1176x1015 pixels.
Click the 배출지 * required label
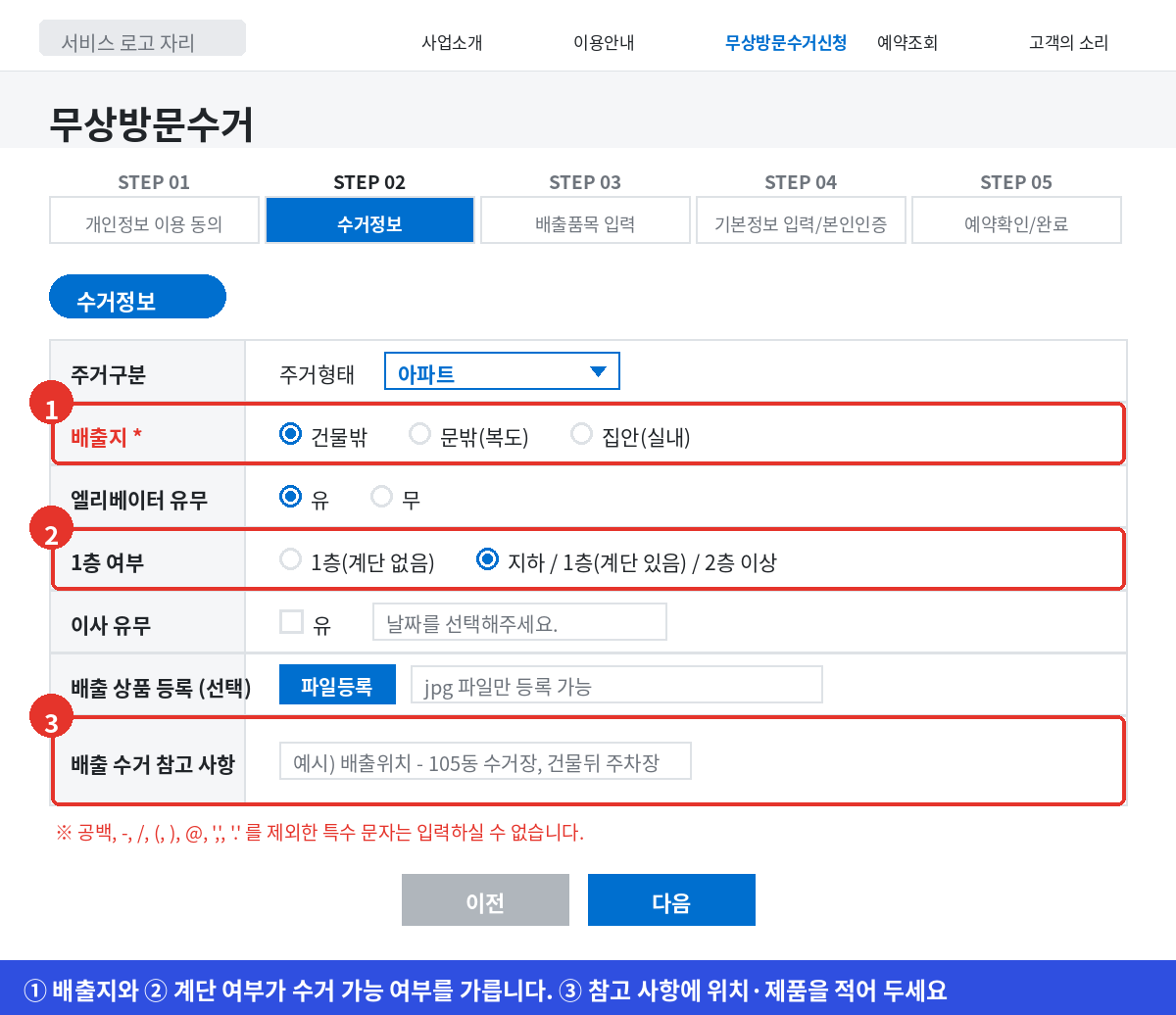(107, 436)
